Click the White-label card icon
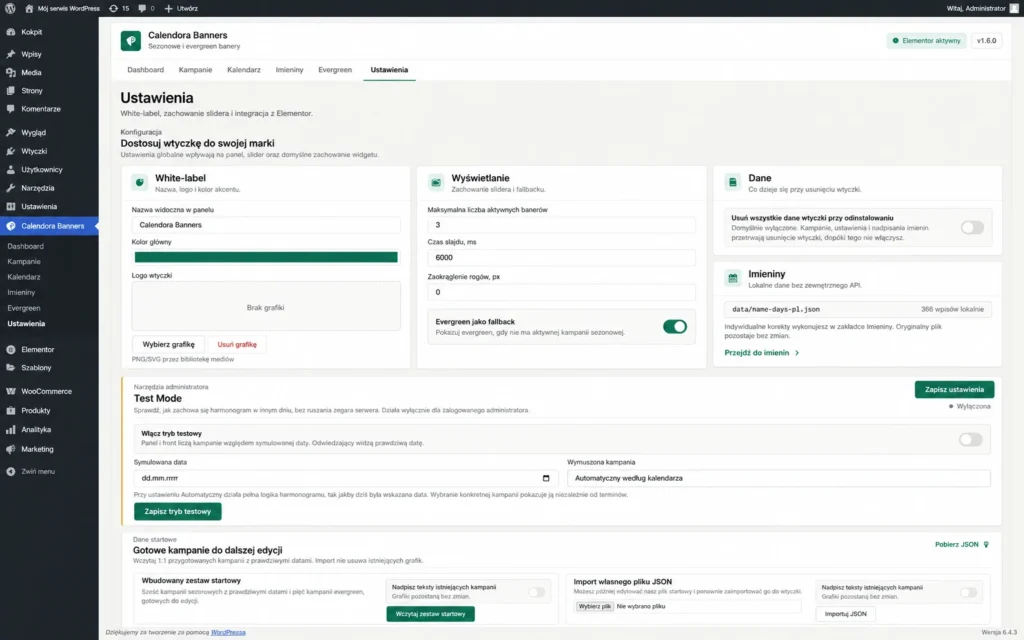1024x640 pixels. [x=140, y=182]
